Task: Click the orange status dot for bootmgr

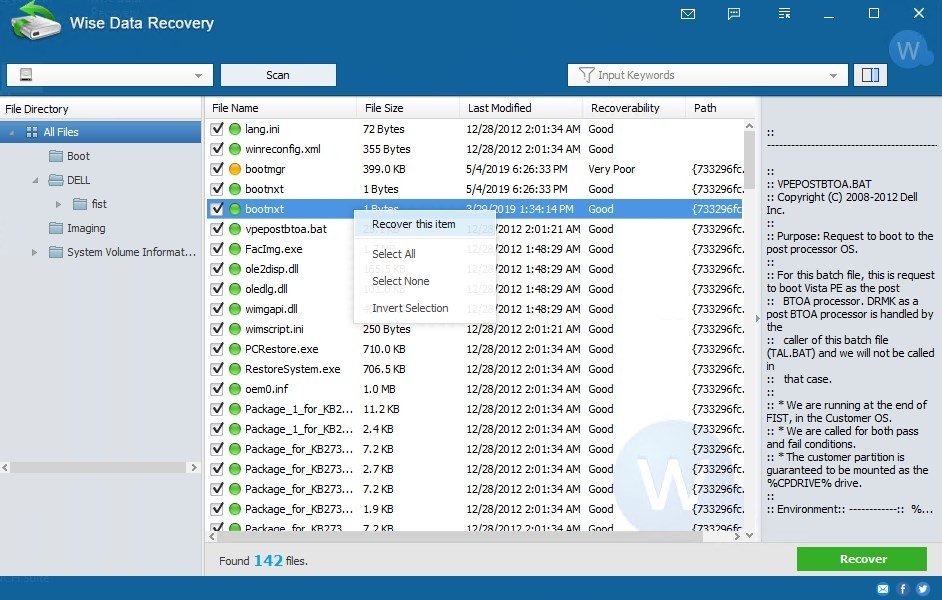Action: point(235,169)
